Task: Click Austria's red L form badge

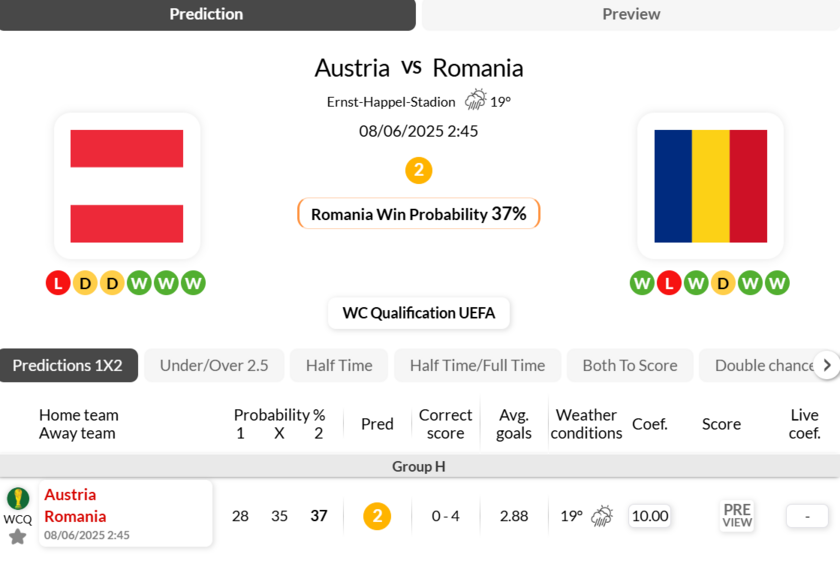Action: (58, 283)
